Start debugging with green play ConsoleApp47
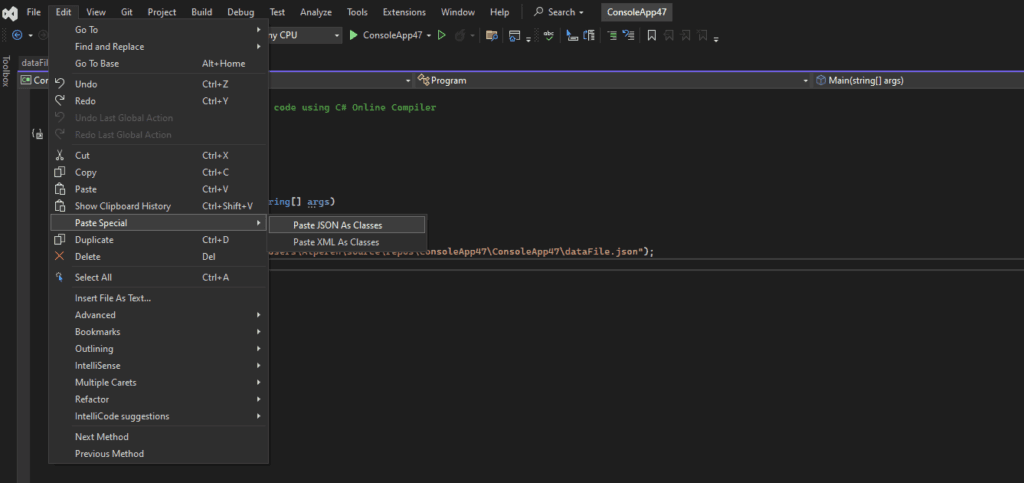Viewport: 1024px width, 483px height. [x=385, y=35]
